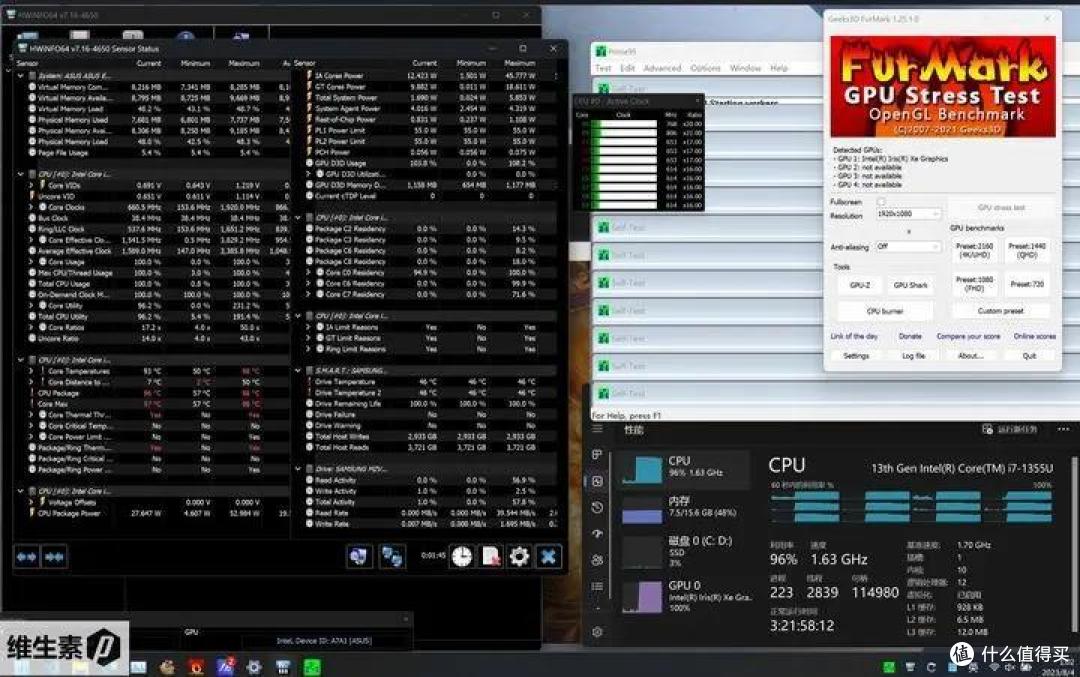This screenshot has height=677, width=1080.
Task: Click green app icon in left taskbar
Action: 312,667
